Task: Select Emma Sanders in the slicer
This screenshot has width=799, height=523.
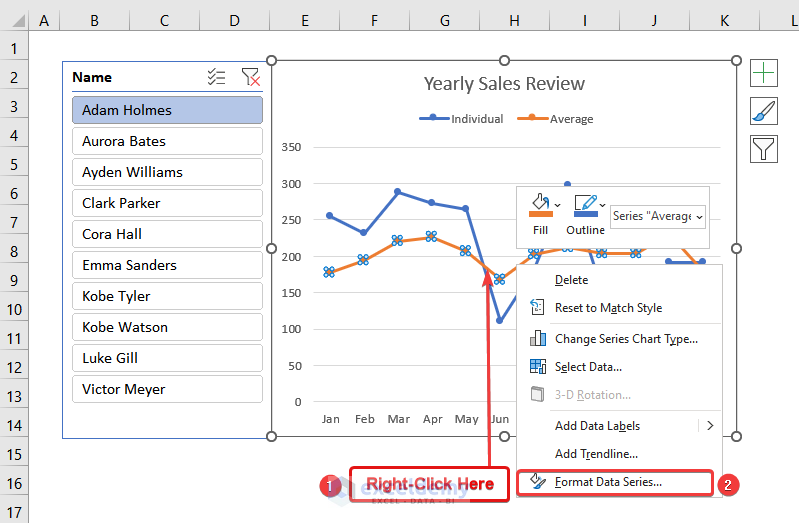Action: (167, 265)
